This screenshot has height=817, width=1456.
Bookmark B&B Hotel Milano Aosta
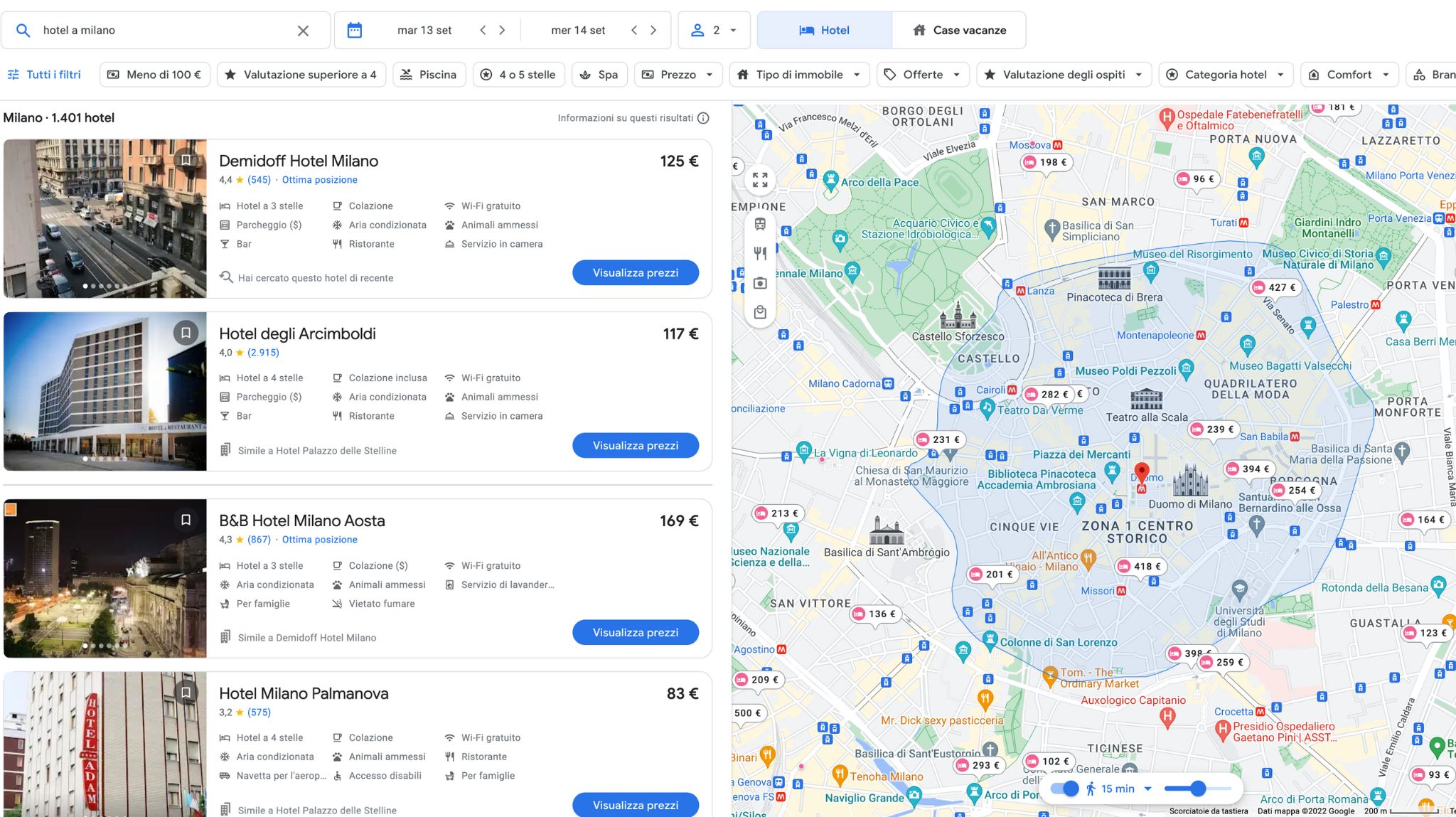[x=186, y=520]
